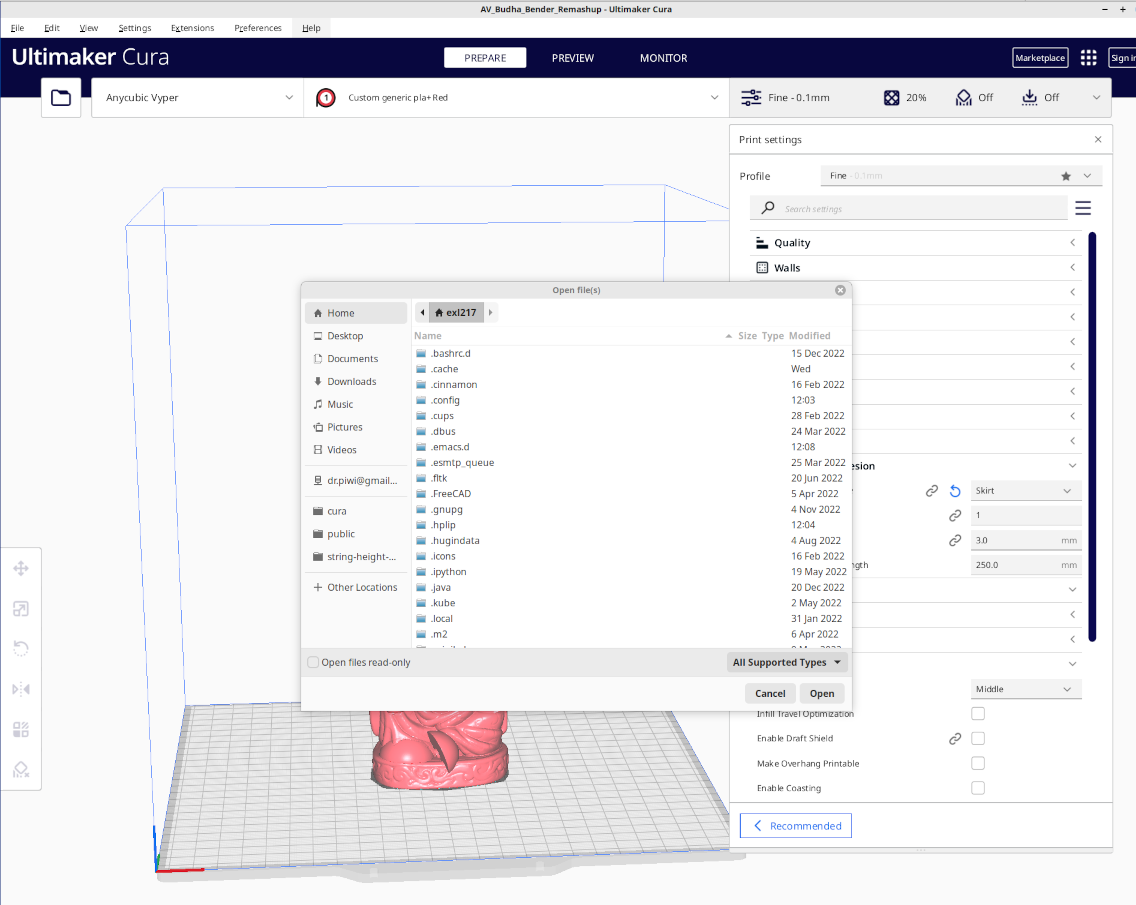Select the Mirror tool in left toolbar

click(x=21, y=689)
